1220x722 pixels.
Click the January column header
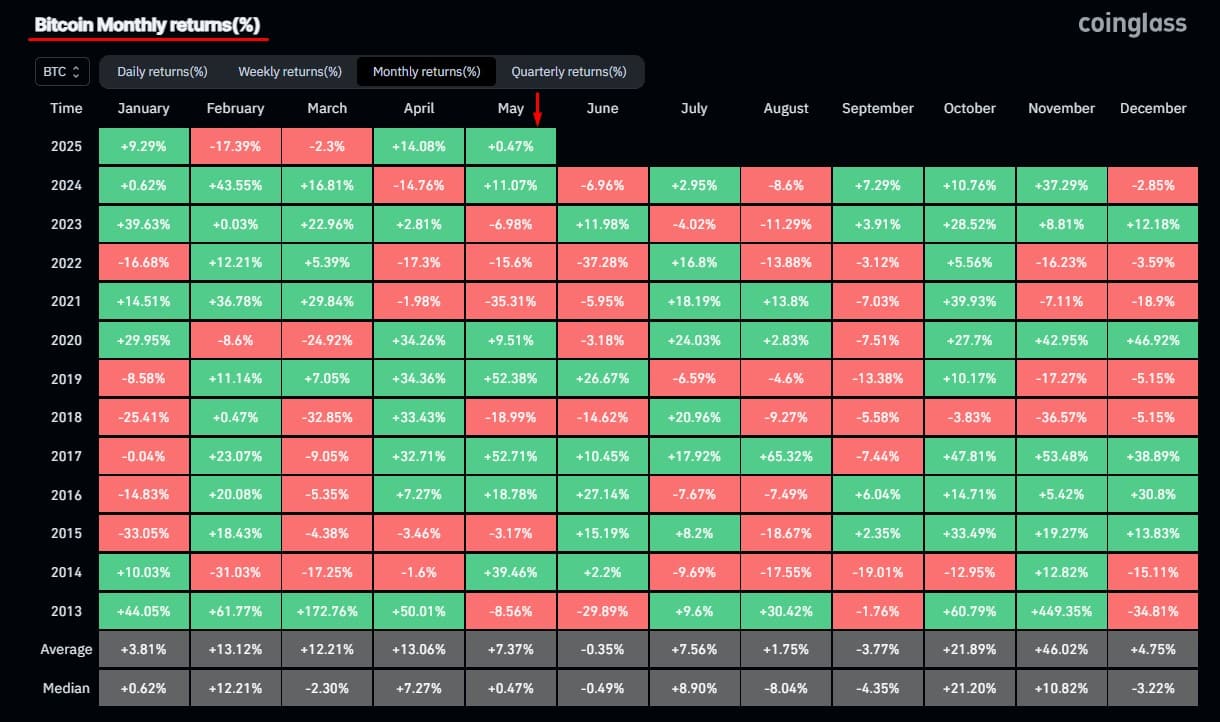(144, 108)
